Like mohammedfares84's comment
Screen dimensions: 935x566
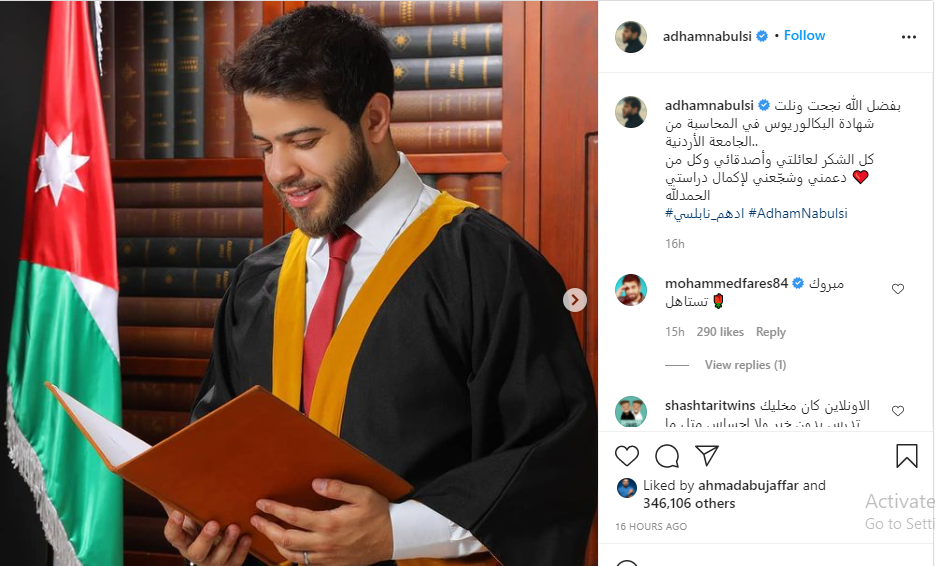click(x=898, y=289)
